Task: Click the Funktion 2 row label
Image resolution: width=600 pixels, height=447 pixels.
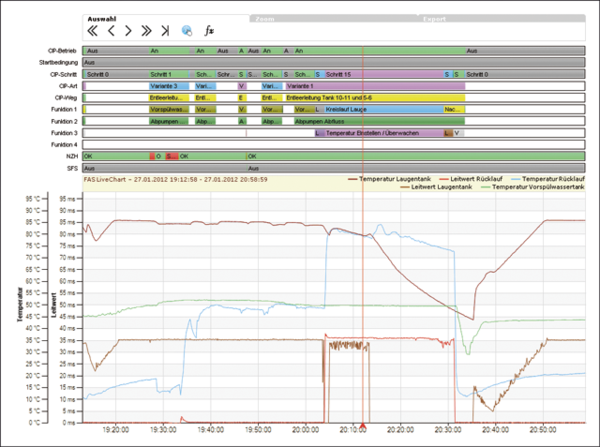Action: pyautogui.click(x=64, y=121)
